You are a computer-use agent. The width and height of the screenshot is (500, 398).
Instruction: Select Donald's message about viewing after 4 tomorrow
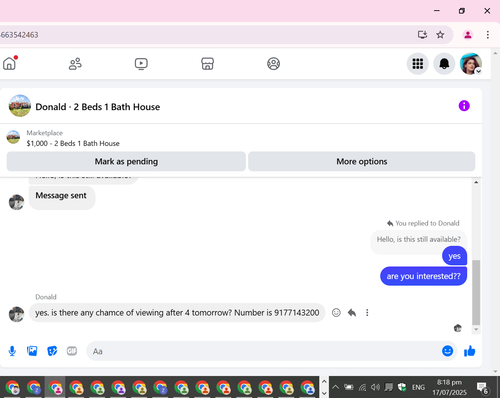coord(177,313)
